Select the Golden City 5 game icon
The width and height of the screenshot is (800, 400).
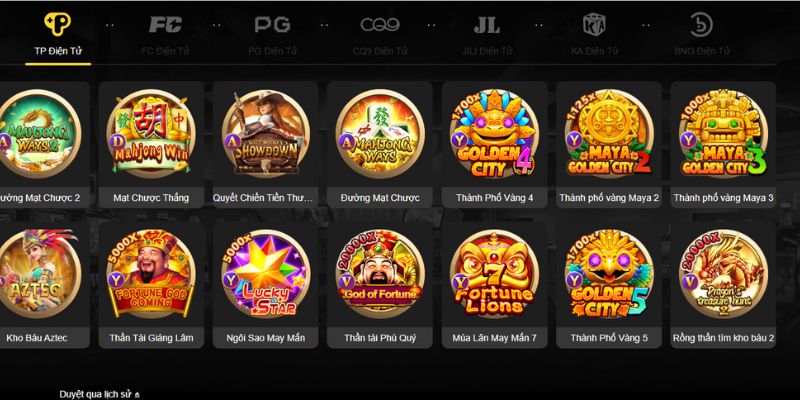609,273
